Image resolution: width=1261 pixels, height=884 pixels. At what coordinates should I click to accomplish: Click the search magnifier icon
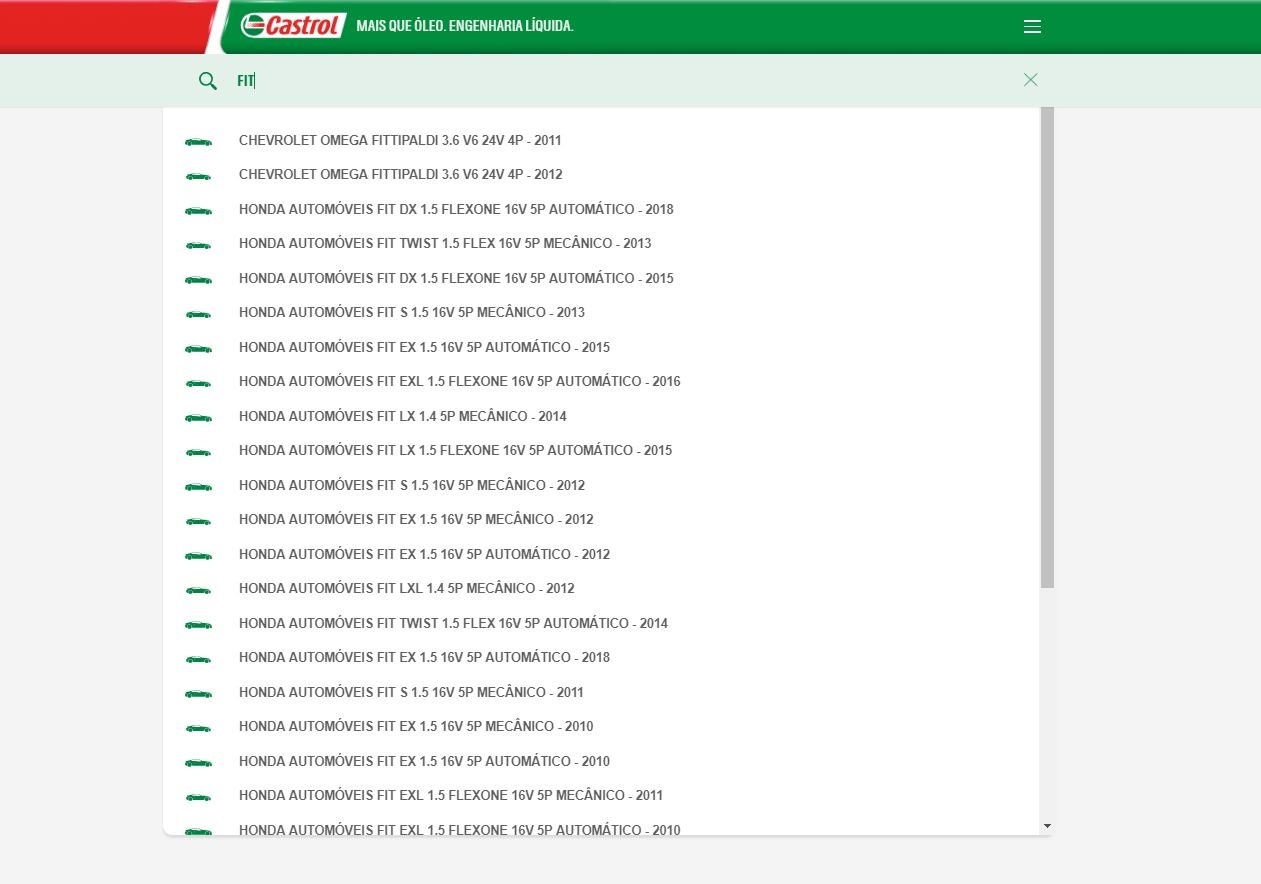pyautogui.click(x=208, y=81)
